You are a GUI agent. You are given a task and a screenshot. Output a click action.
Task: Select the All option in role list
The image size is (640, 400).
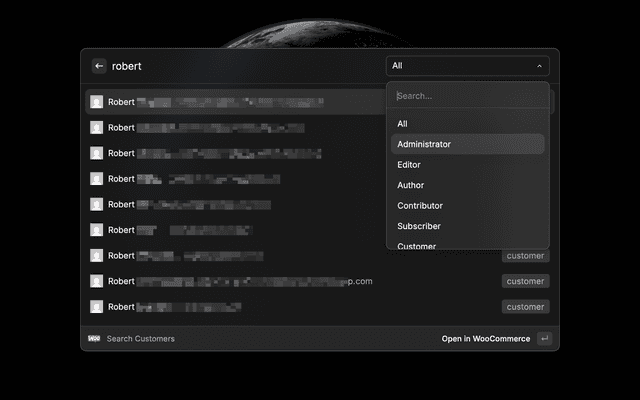[x=402, y=124]
